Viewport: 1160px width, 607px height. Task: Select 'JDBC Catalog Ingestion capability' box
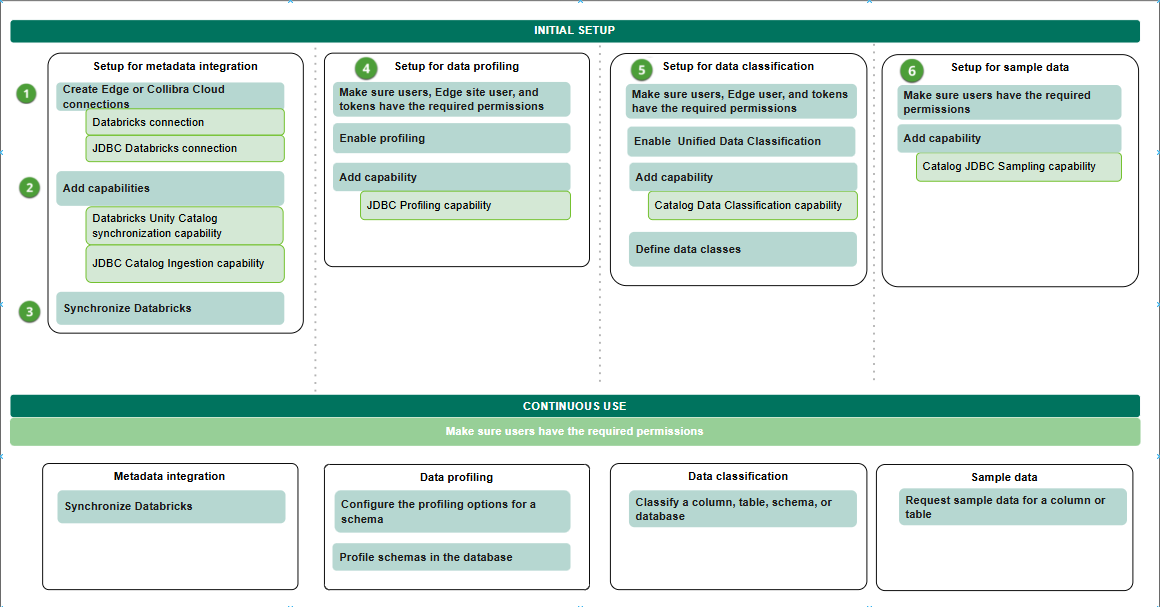[185, 264]
